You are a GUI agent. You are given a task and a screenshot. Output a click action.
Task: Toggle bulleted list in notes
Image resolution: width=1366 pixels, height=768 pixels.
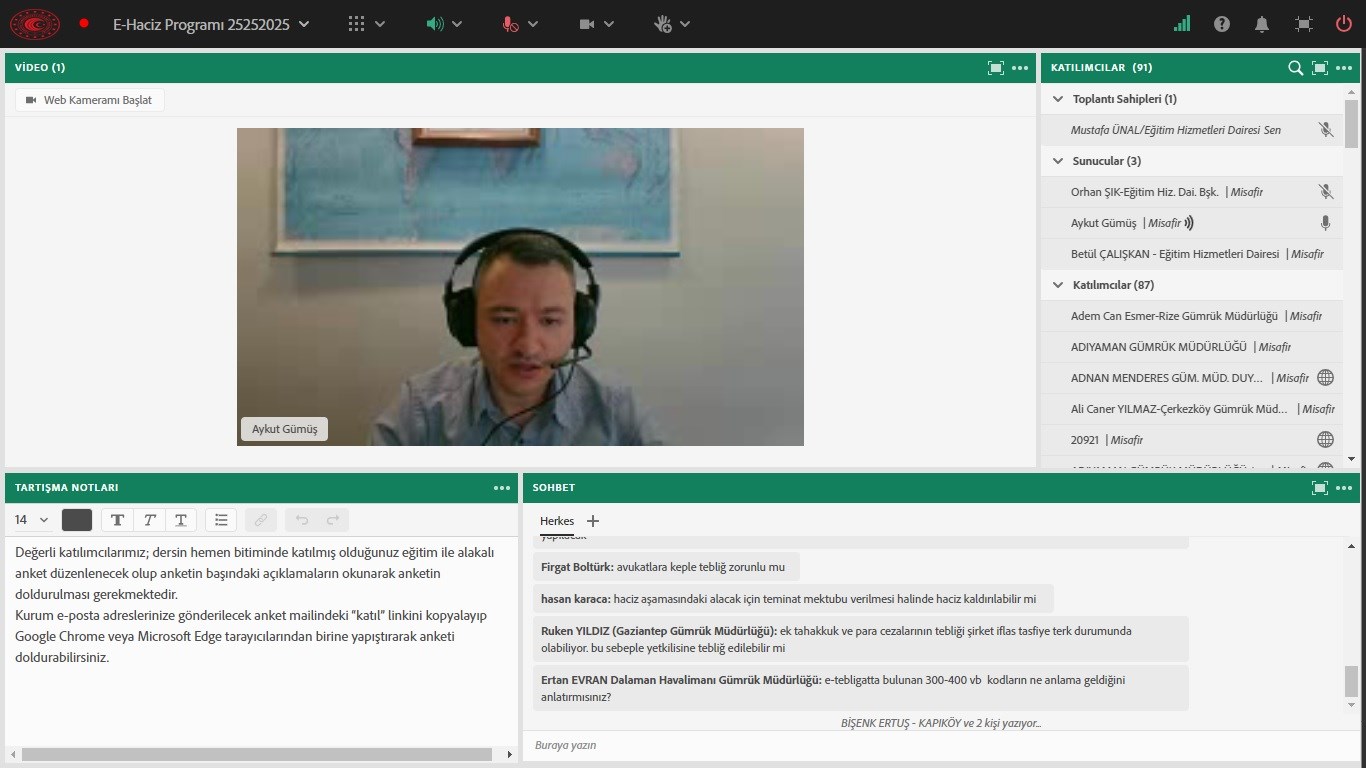(x=221, y=520)
